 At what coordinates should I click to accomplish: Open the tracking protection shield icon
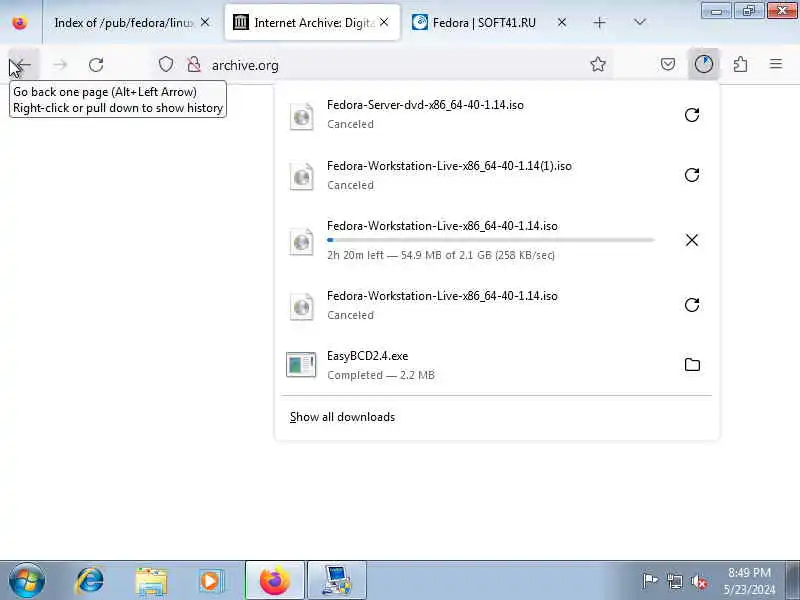coord(166,65)
